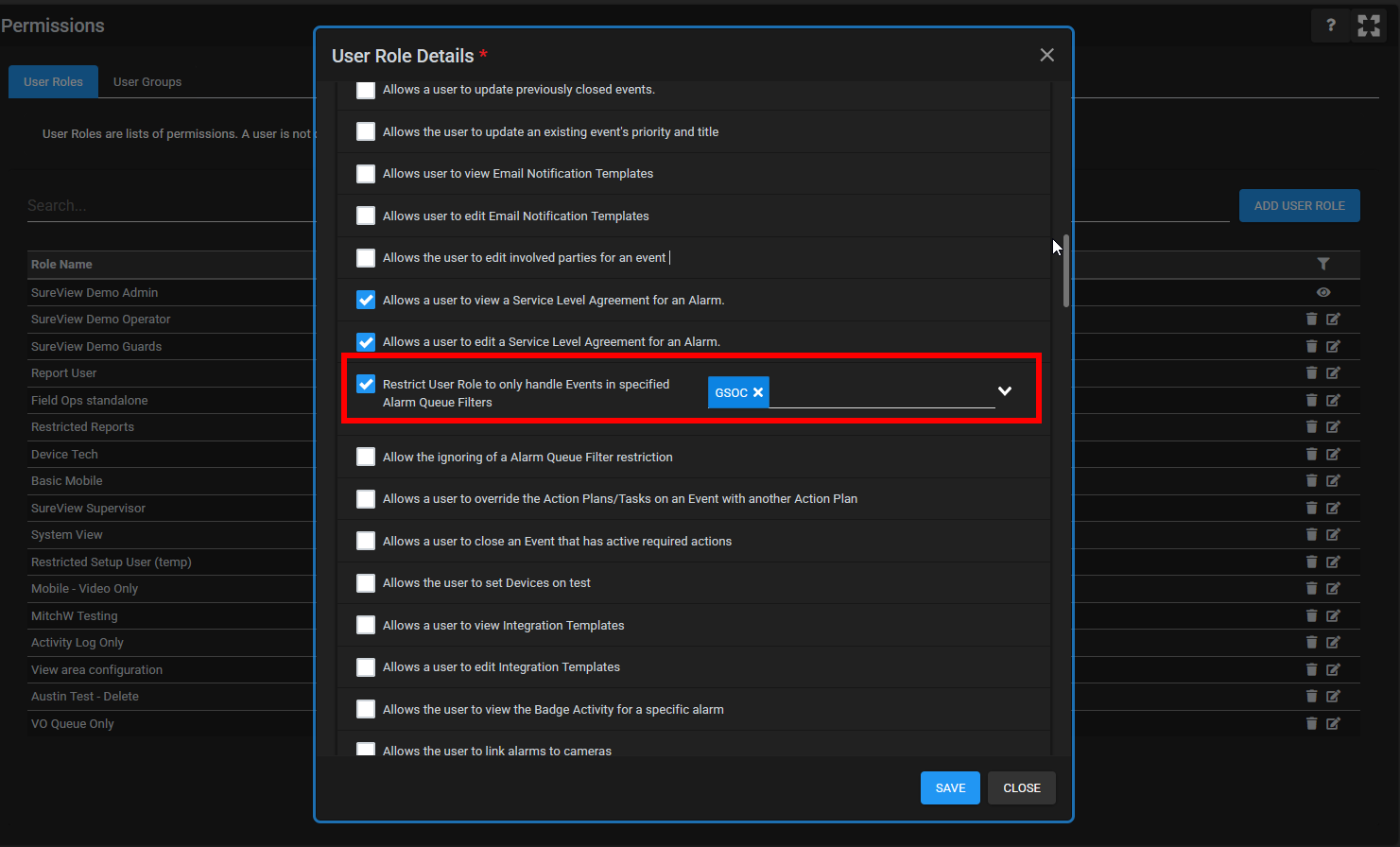This screenshot has width=1400, height=847.
Task: Switch to the User Groups tab
Action: [147, 82]
